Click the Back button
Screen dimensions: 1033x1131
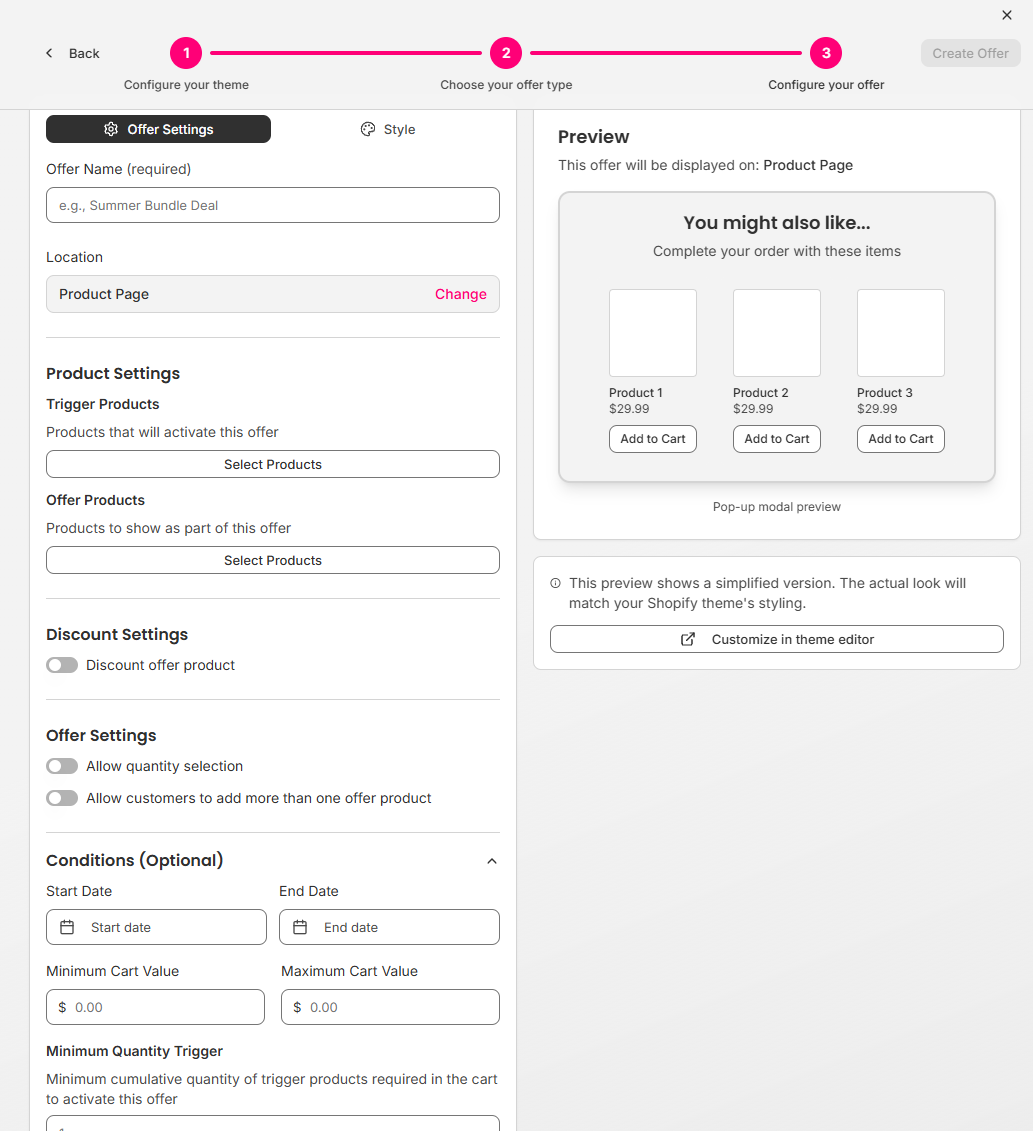click(72, 53)
